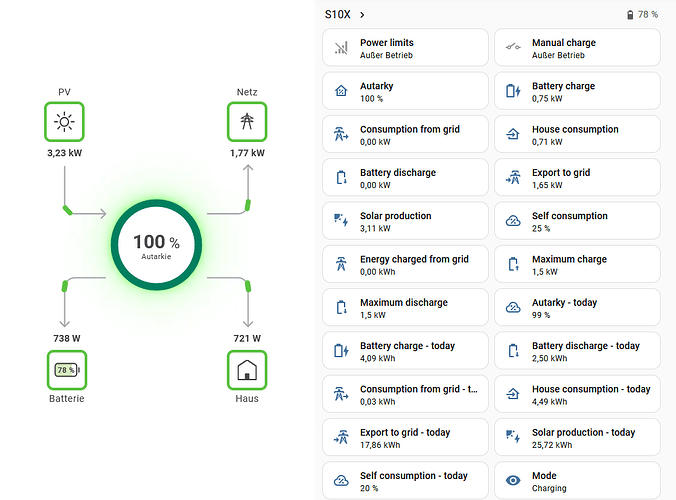Click the Battery charge icon
676x500 pixels.
point(513,91)
